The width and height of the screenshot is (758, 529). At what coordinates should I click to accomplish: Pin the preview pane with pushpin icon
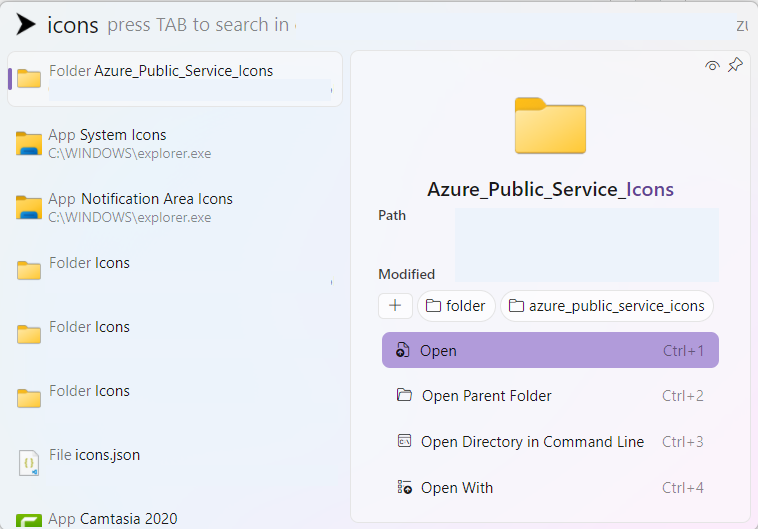735,65
